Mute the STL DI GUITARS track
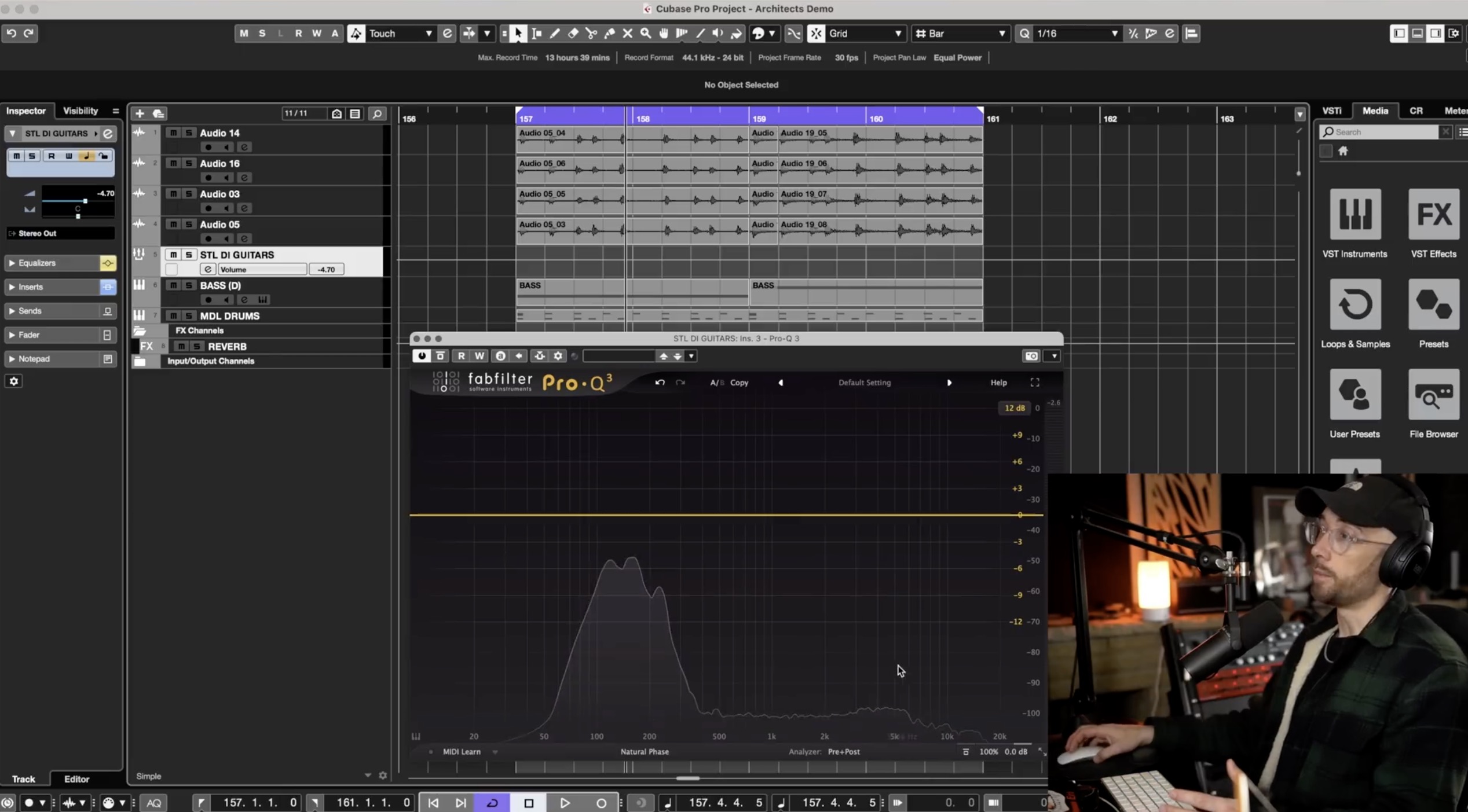 tap(173, 254)
